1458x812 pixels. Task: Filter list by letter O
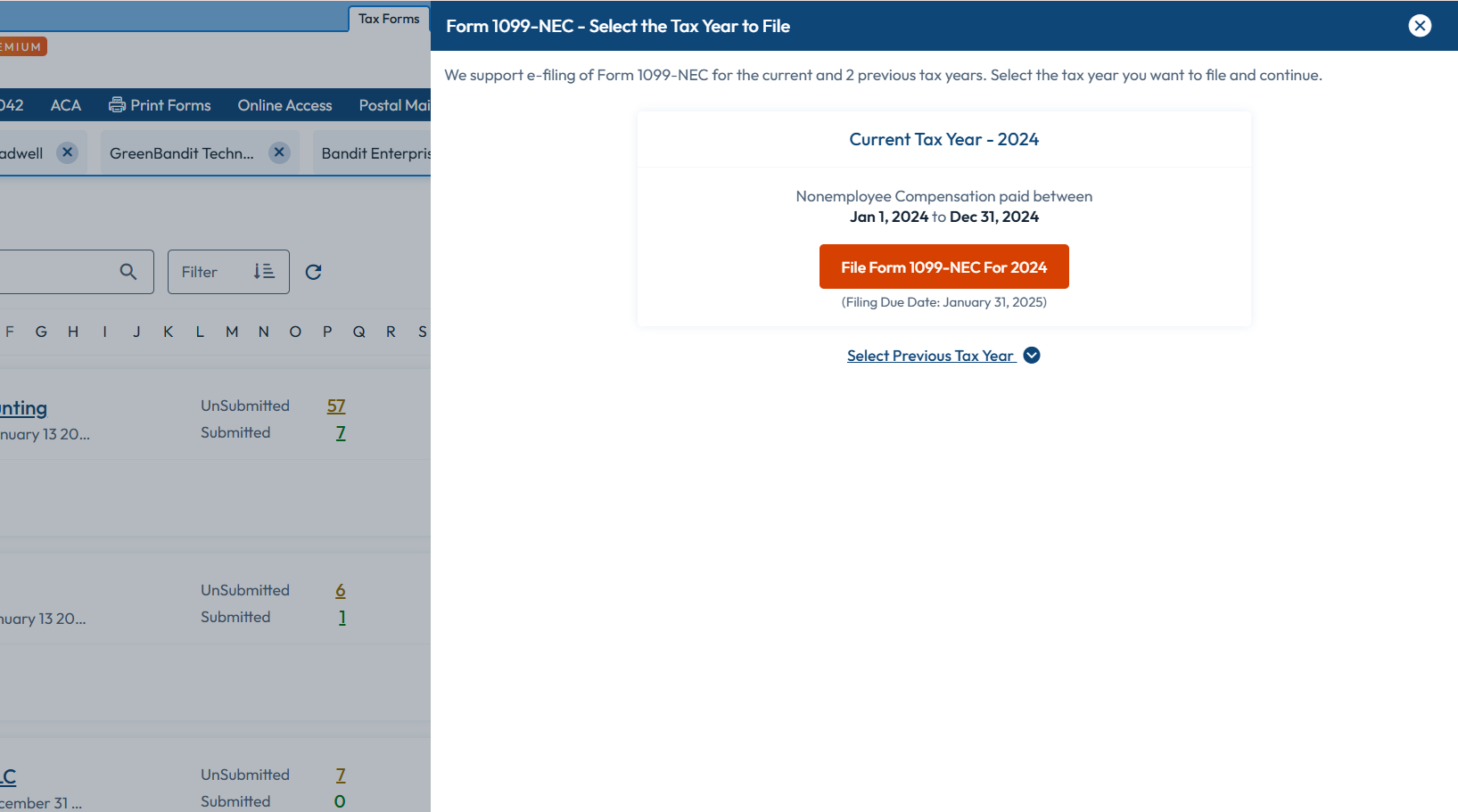295,332
